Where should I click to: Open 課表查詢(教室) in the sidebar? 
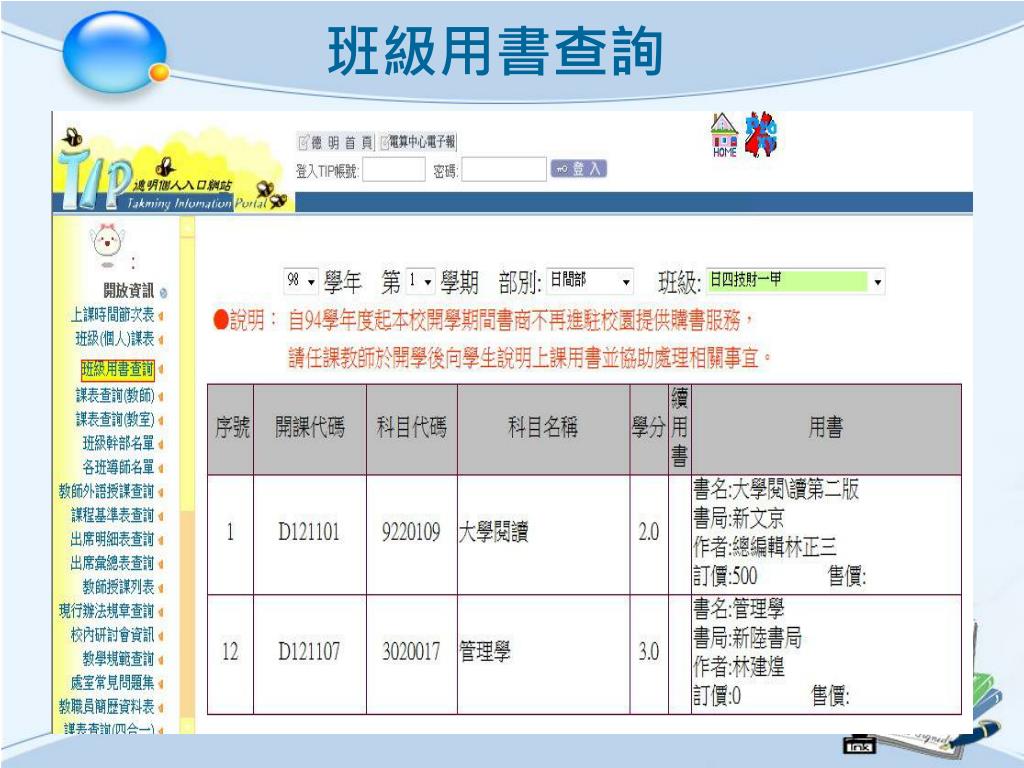[x=114, y=419]
